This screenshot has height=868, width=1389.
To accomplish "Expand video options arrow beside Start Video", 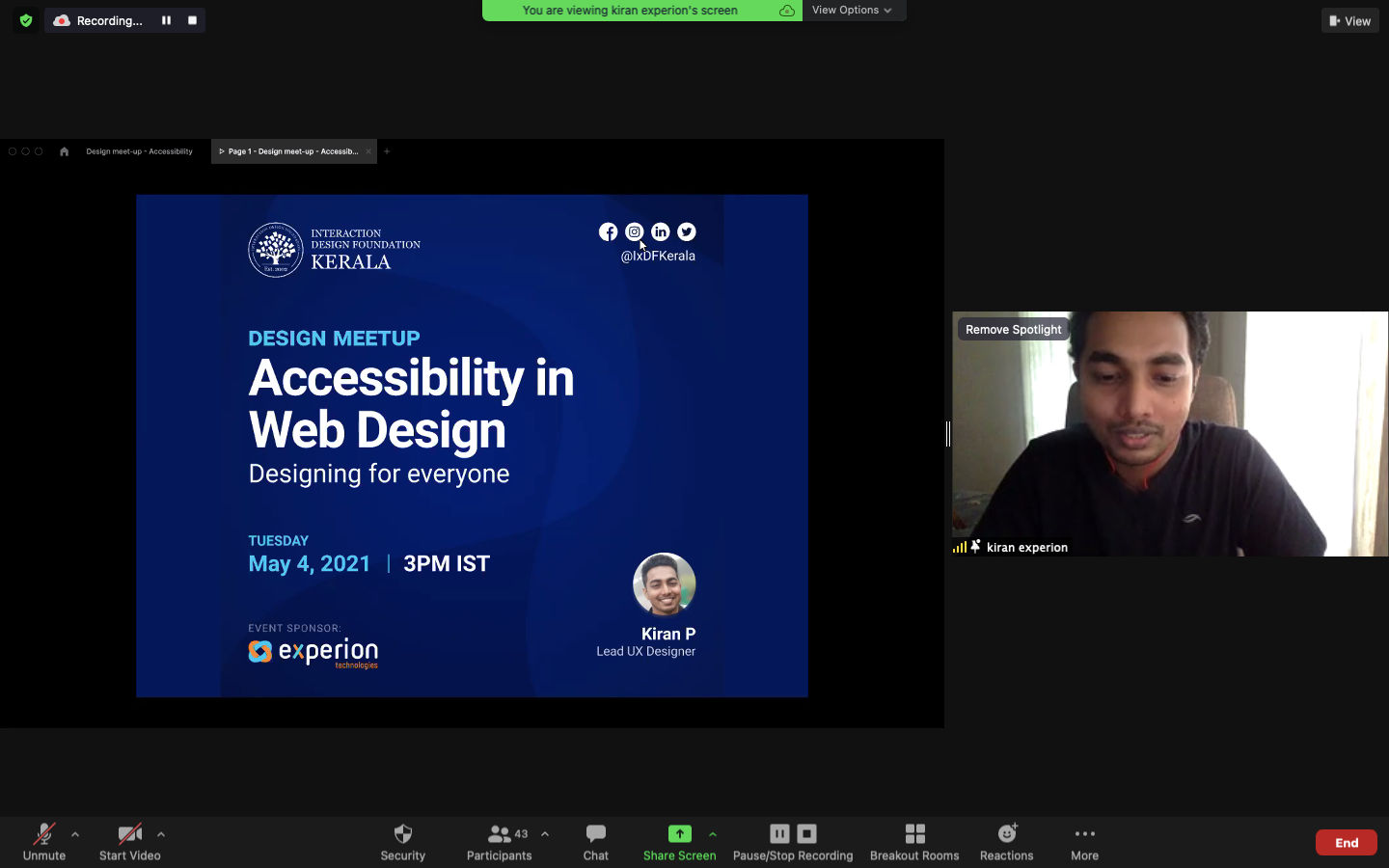I will coord(161,834).
